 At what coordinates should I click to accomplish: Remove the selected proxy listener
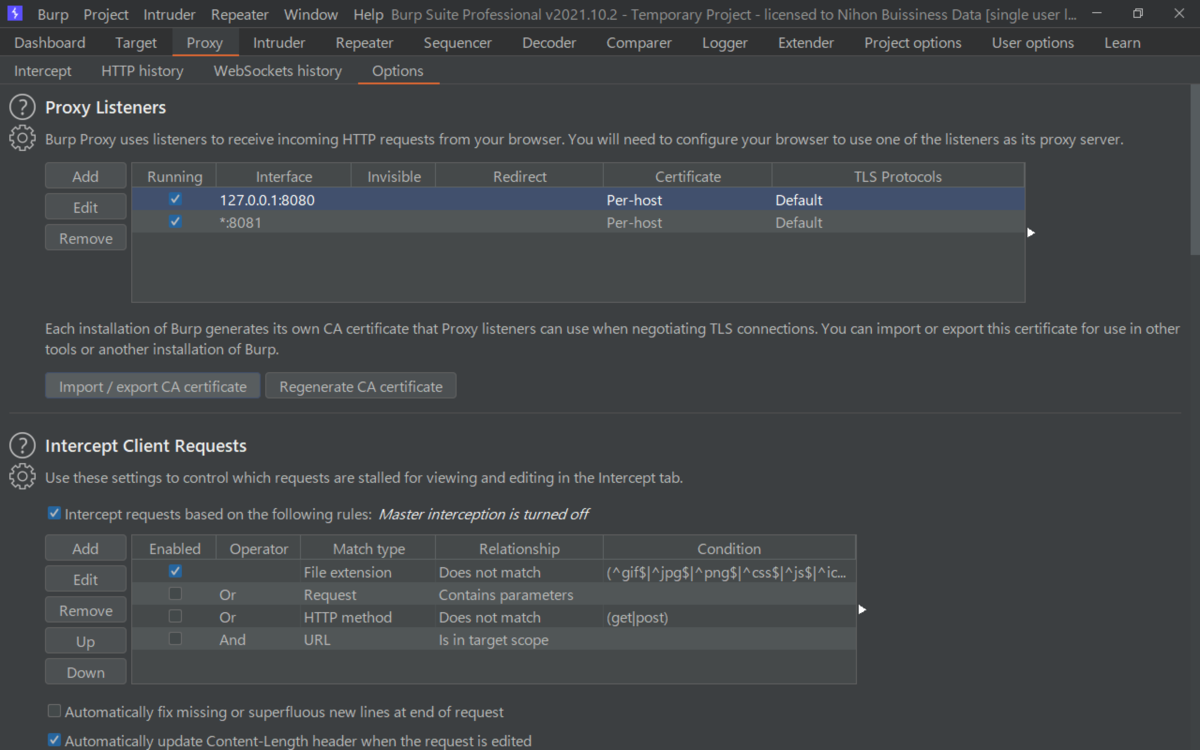click(x=86, y=238)
